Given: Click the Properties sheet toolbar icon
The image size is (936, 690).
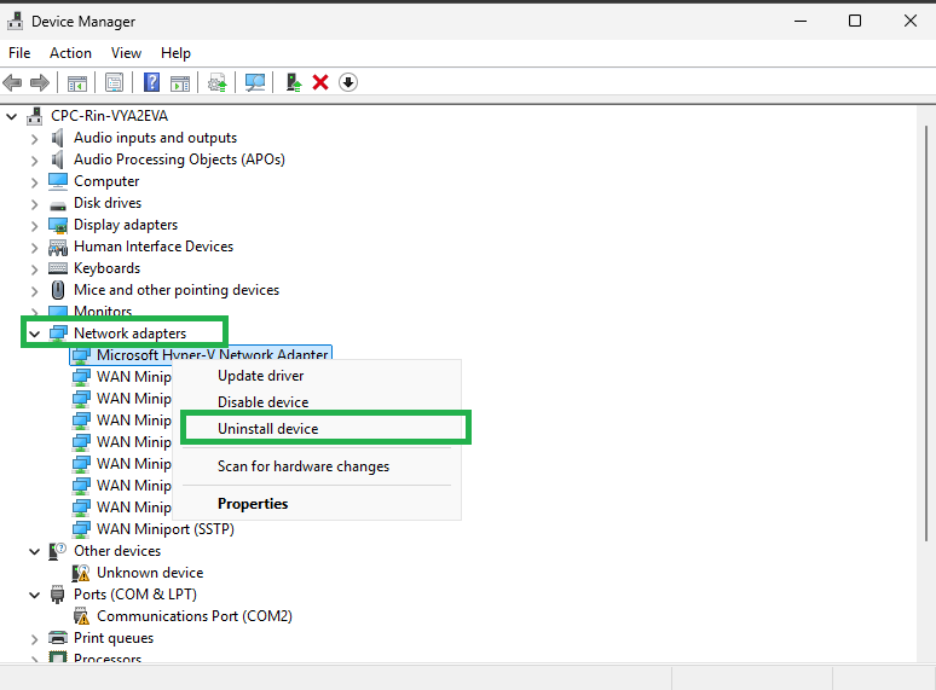Looking at the screenshot, I should pos(114,82).
